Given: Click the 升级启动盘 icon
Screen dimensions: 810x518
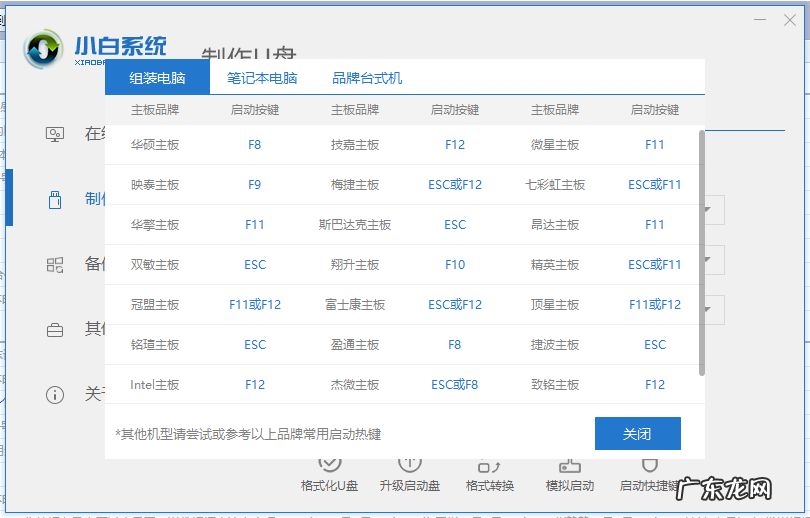Looking at the screenshot, I should pyautogui.click(x=410, y=465).
